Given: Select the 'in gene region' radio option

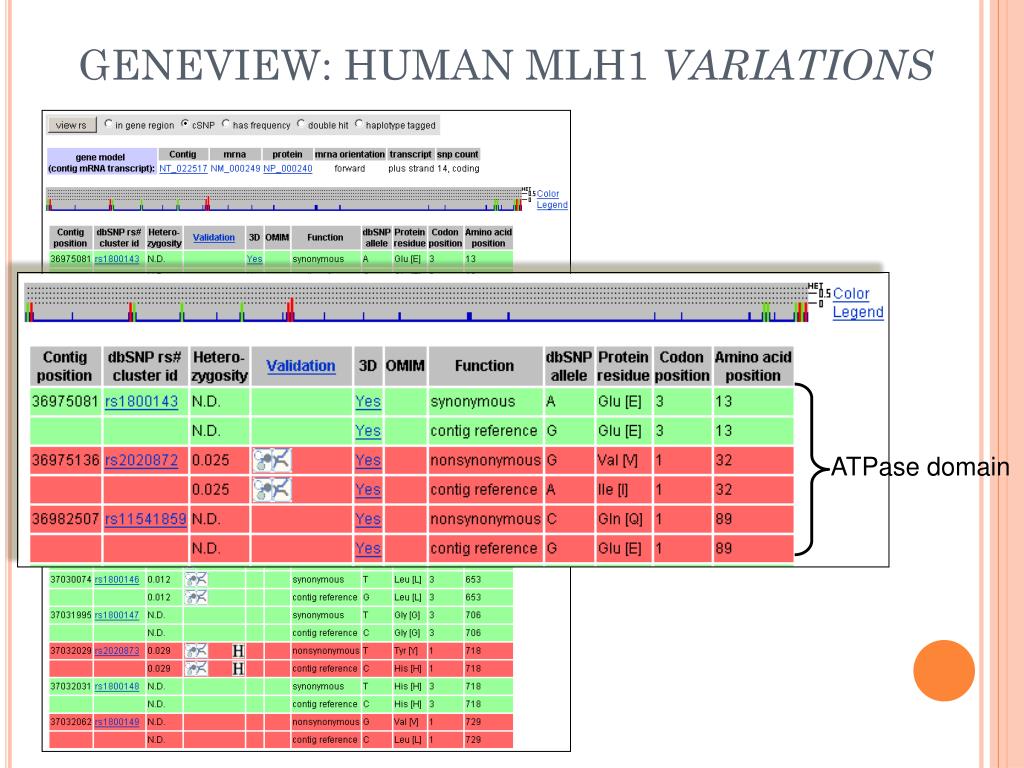Looking at the screenshot, I should coord(109,123).
